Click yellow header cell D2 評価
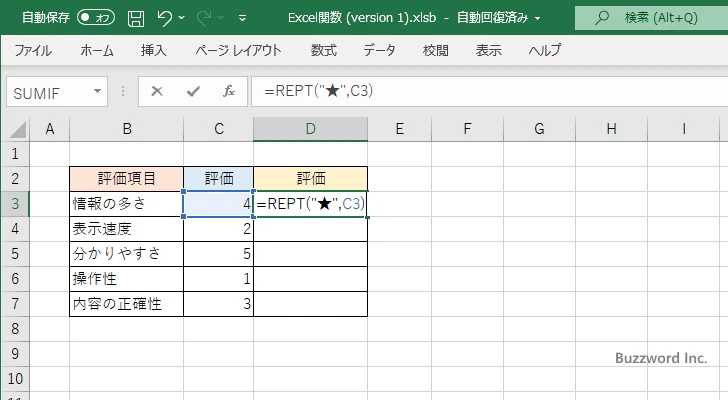 click(311, 179)
